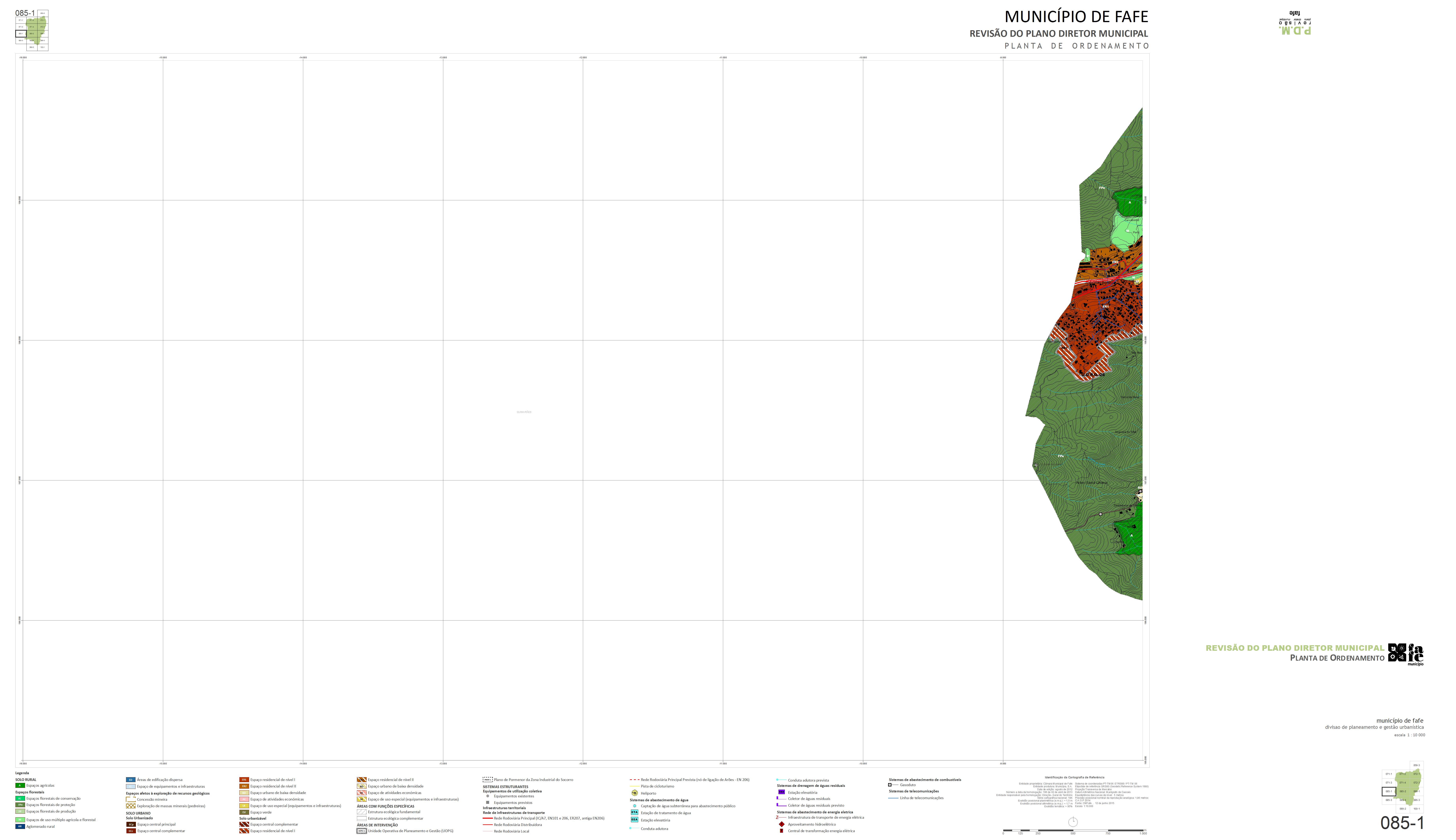Viewport: 1456px width, 840px height.
Task: Click the Central de transformação energia elétrica icon
Action: point(782,831)
